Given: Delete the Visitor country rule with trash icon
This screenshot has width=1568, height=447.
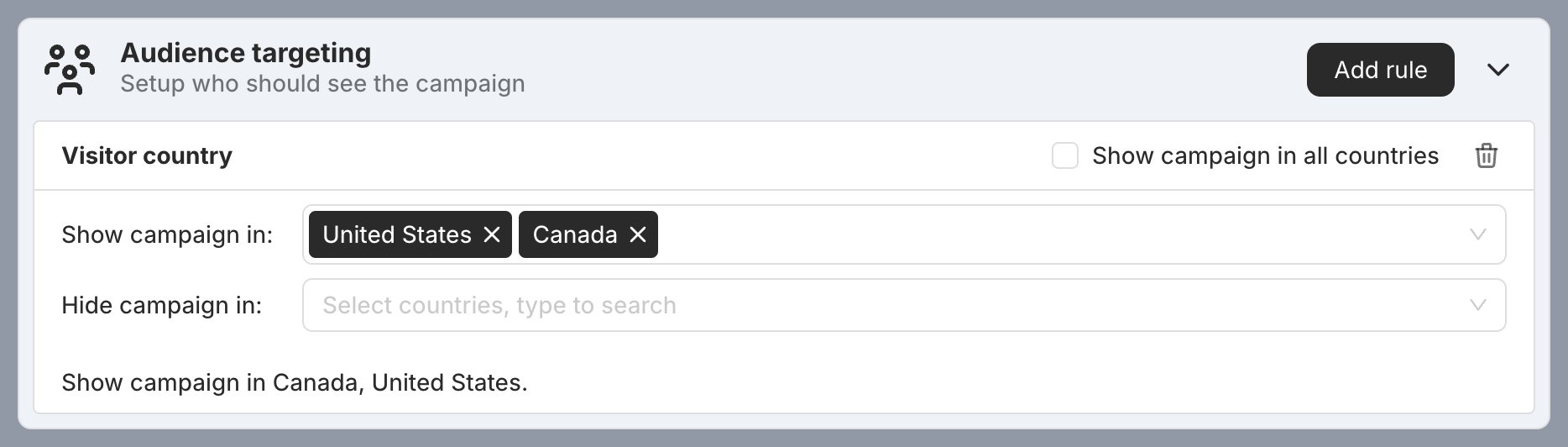Looking at the screenshot, I should (1486, 155).
